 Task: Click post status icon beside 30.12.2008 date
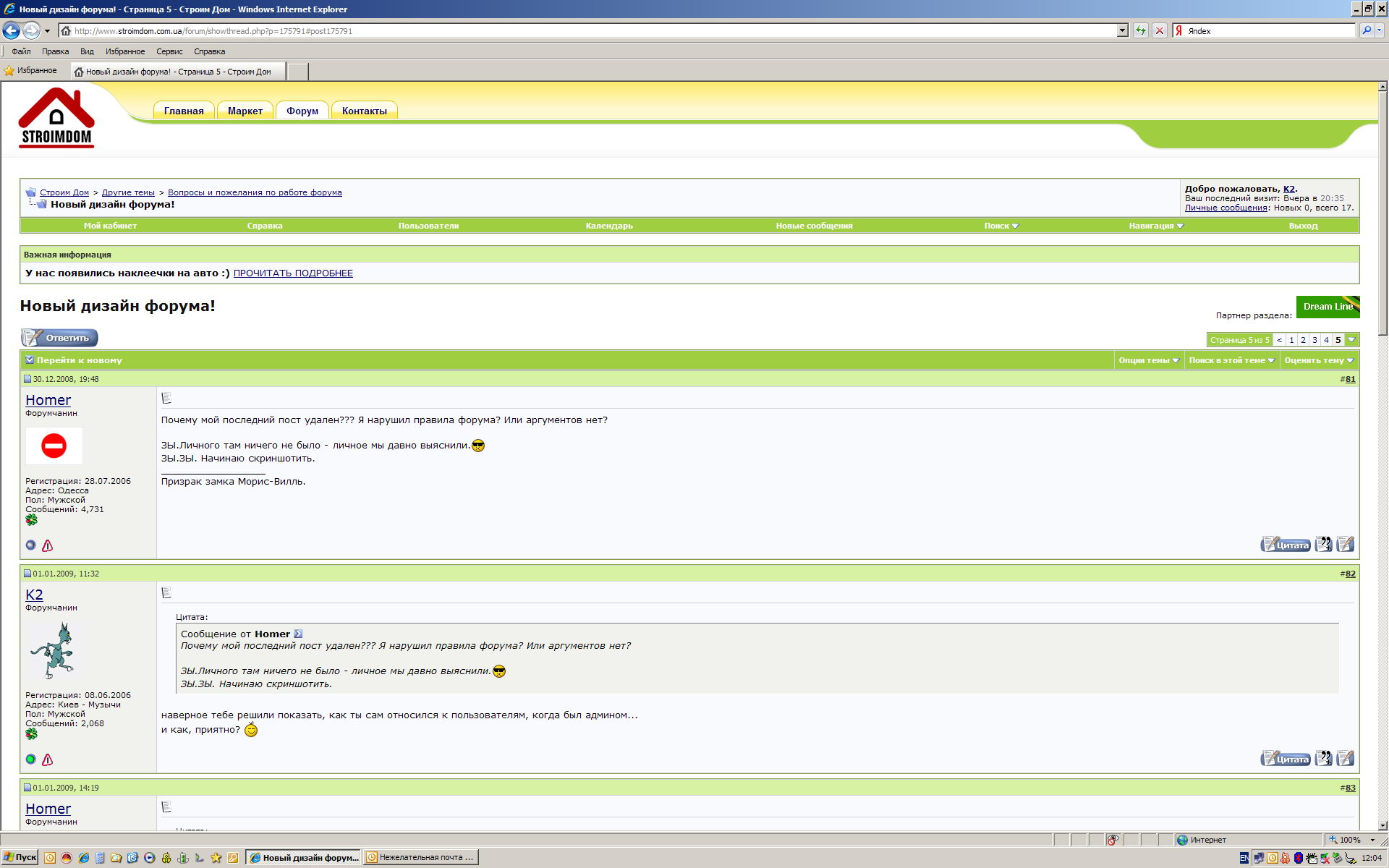coord(27,379)
